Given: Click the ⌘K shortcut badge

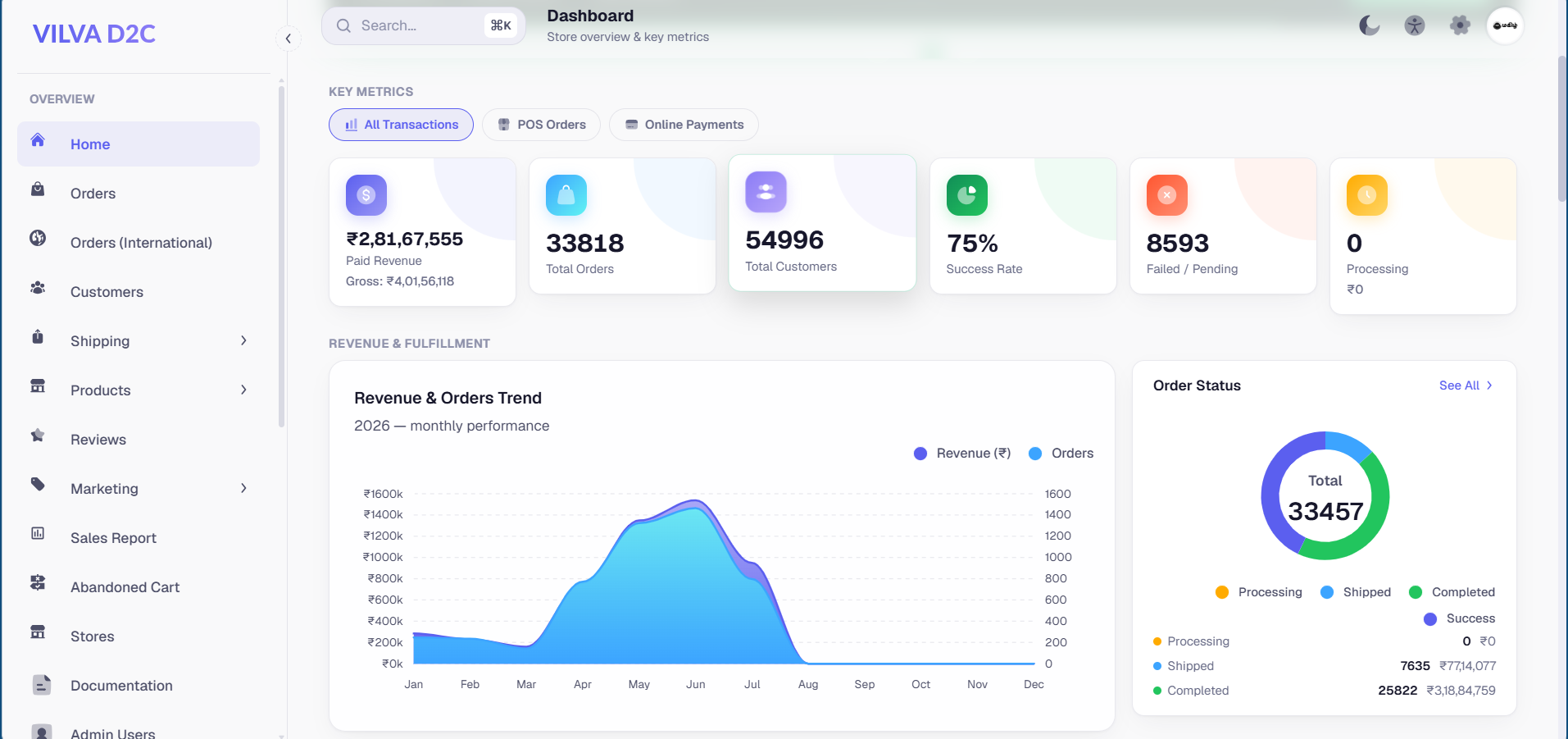Looking at the screenshot, I should [x=501, y=25].
